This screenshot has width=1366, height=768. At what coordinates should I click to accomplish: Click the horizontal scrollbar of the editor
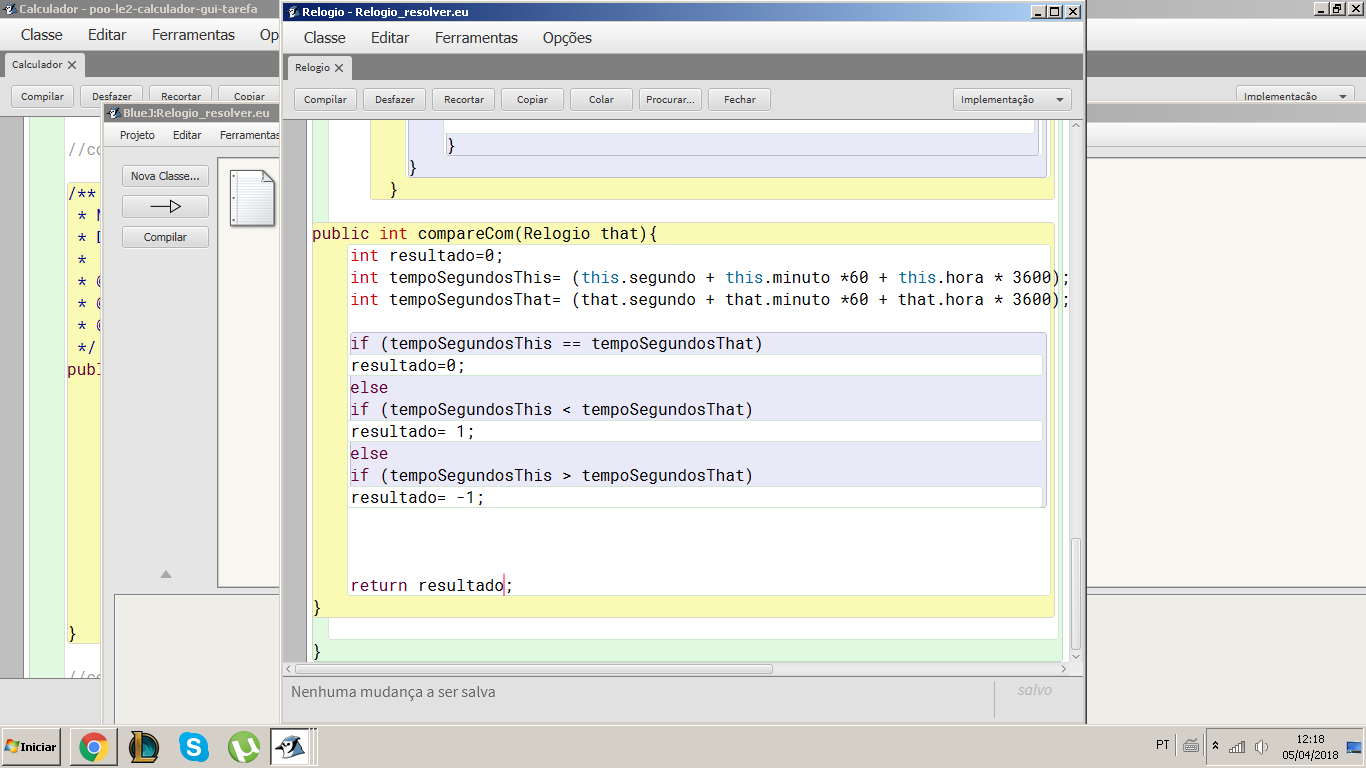click(534, 669)
